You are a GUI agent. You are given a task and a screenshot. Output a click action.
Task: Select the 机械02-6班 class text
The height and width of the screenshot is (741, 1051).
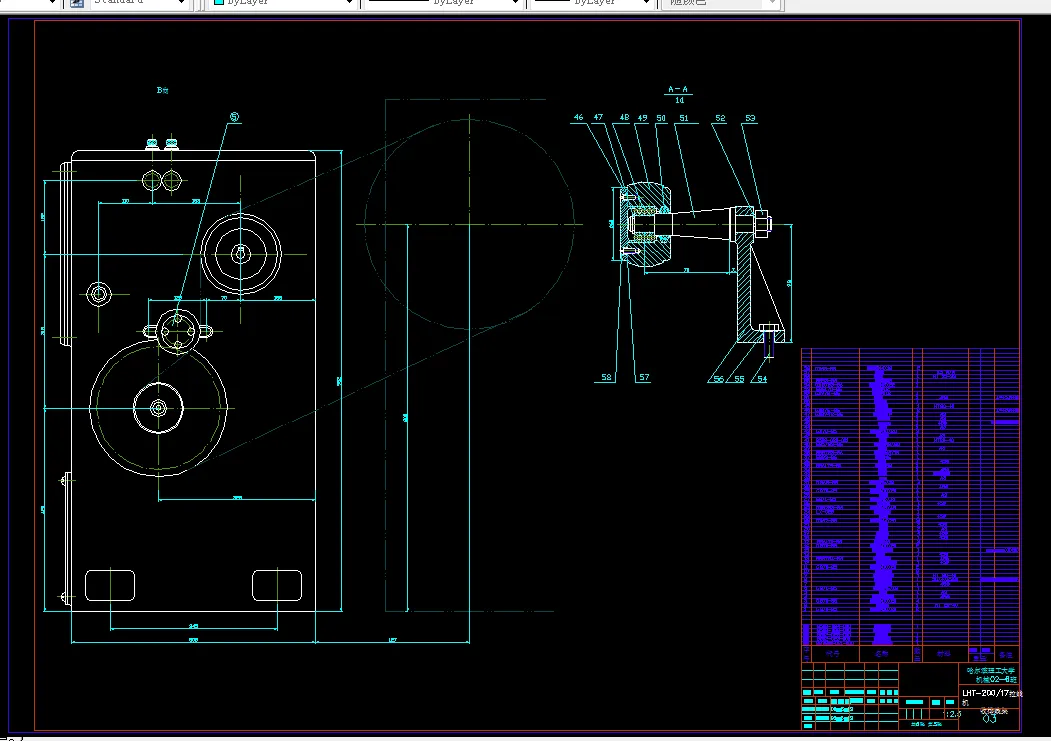coord(996,679)
